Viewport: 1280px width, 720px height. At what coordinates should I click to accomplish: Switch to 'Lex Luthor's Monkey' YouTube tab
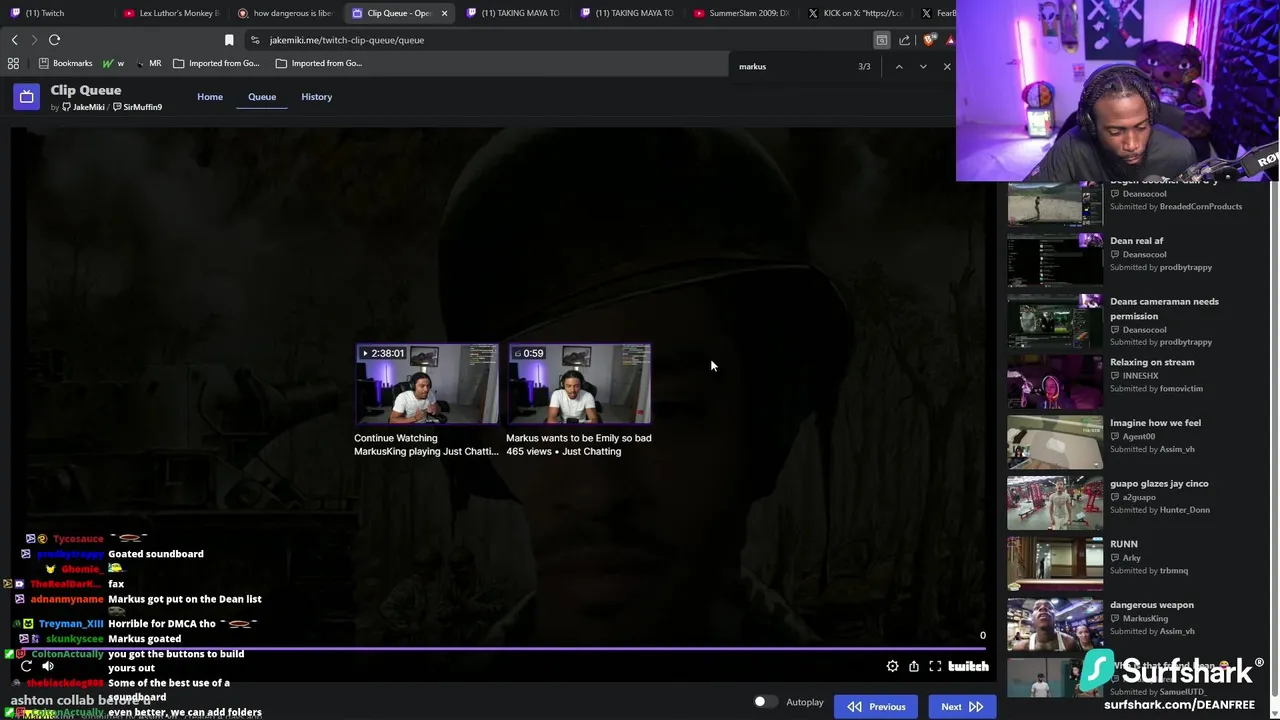click(x=170, y=13)
